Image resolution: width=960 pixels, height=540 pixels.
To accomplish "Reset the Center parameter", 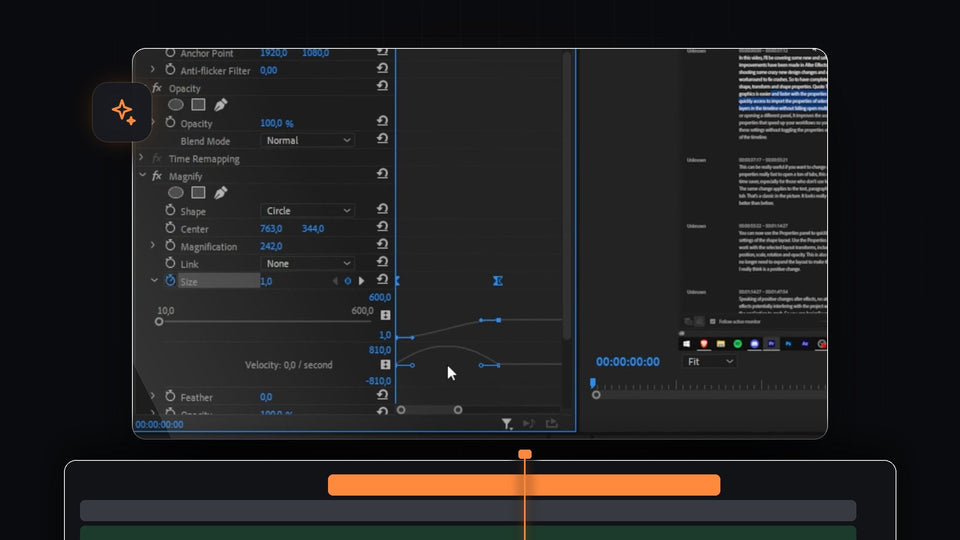I will [x=382, y=227].
